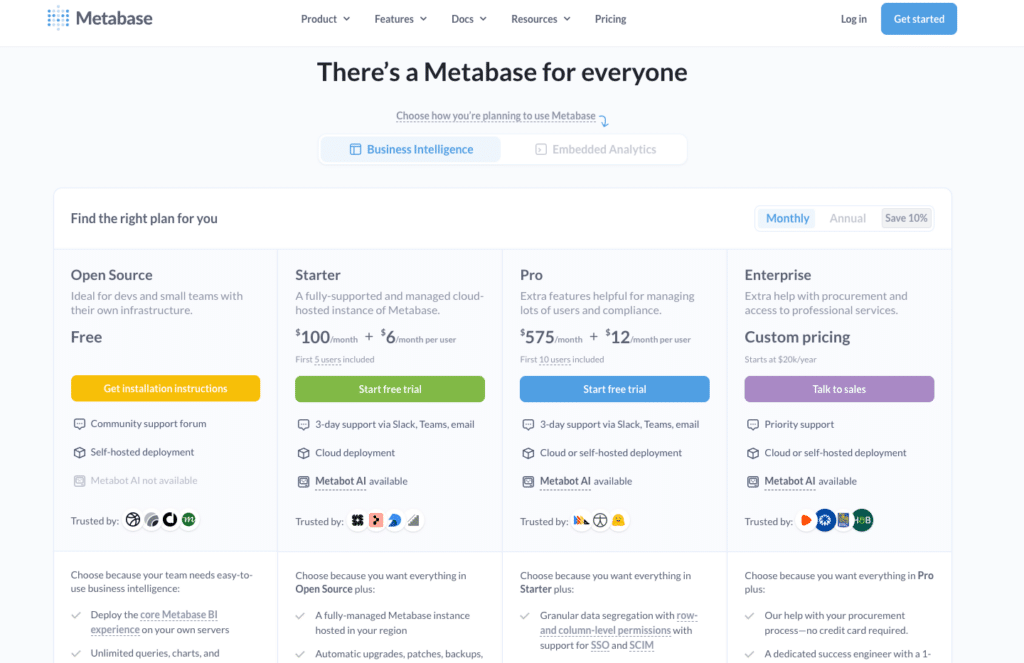Click the chat icon beside Community support forum
This screenshot has width=1024, height=663.
(79, 424)
